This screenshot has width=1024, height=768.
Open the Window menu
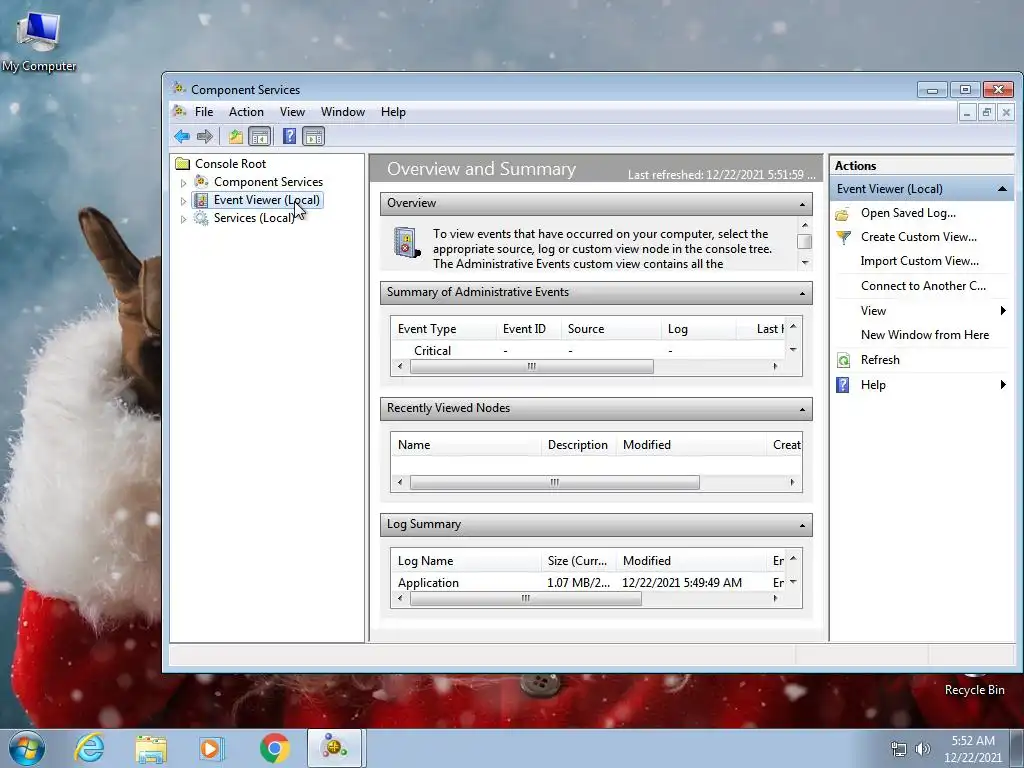(x=343, y=112)
